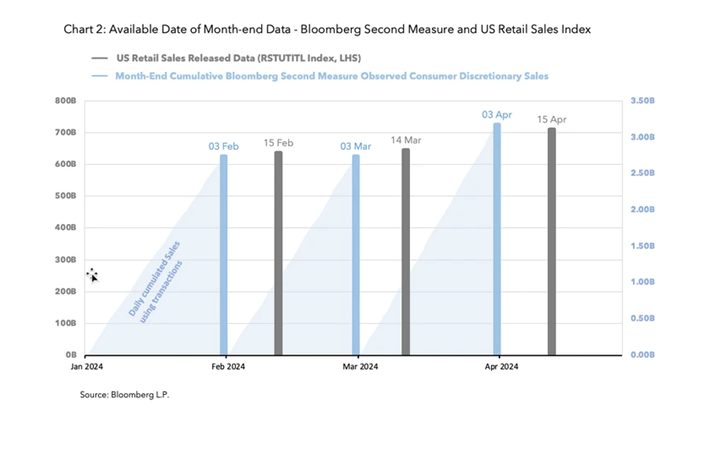715x449 pixels.
Task: Click the 800B left axis label
Action: 66,101
